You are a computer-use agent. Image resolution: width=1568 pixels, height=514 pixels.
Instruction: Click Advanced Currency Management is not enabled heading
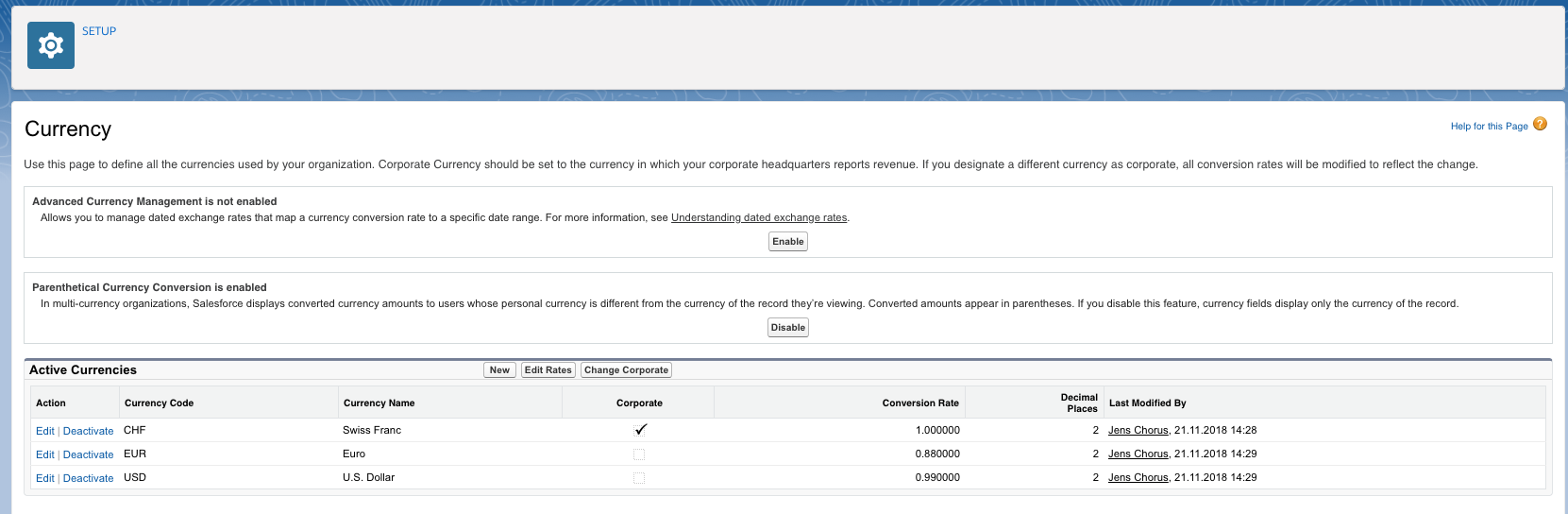click(x=155, y=201)
